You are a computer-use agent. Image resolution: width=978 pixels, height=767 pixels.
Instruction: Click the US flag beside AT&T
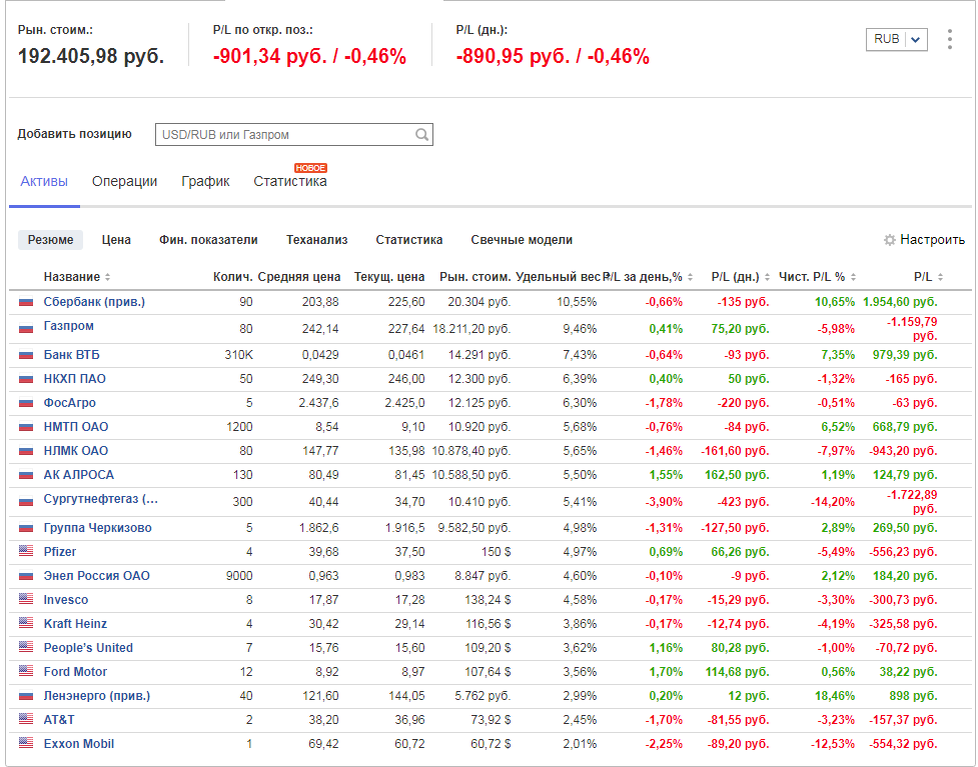tap(26, 719)
